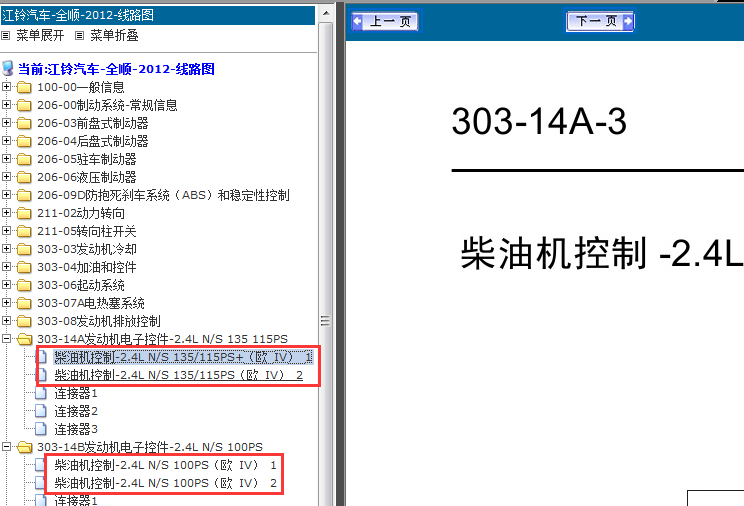Viewport: 744px width, 506px height.
Task: Click the icon beside 菜单折叠
Action: pyautogui.click(x=80, y=36)
